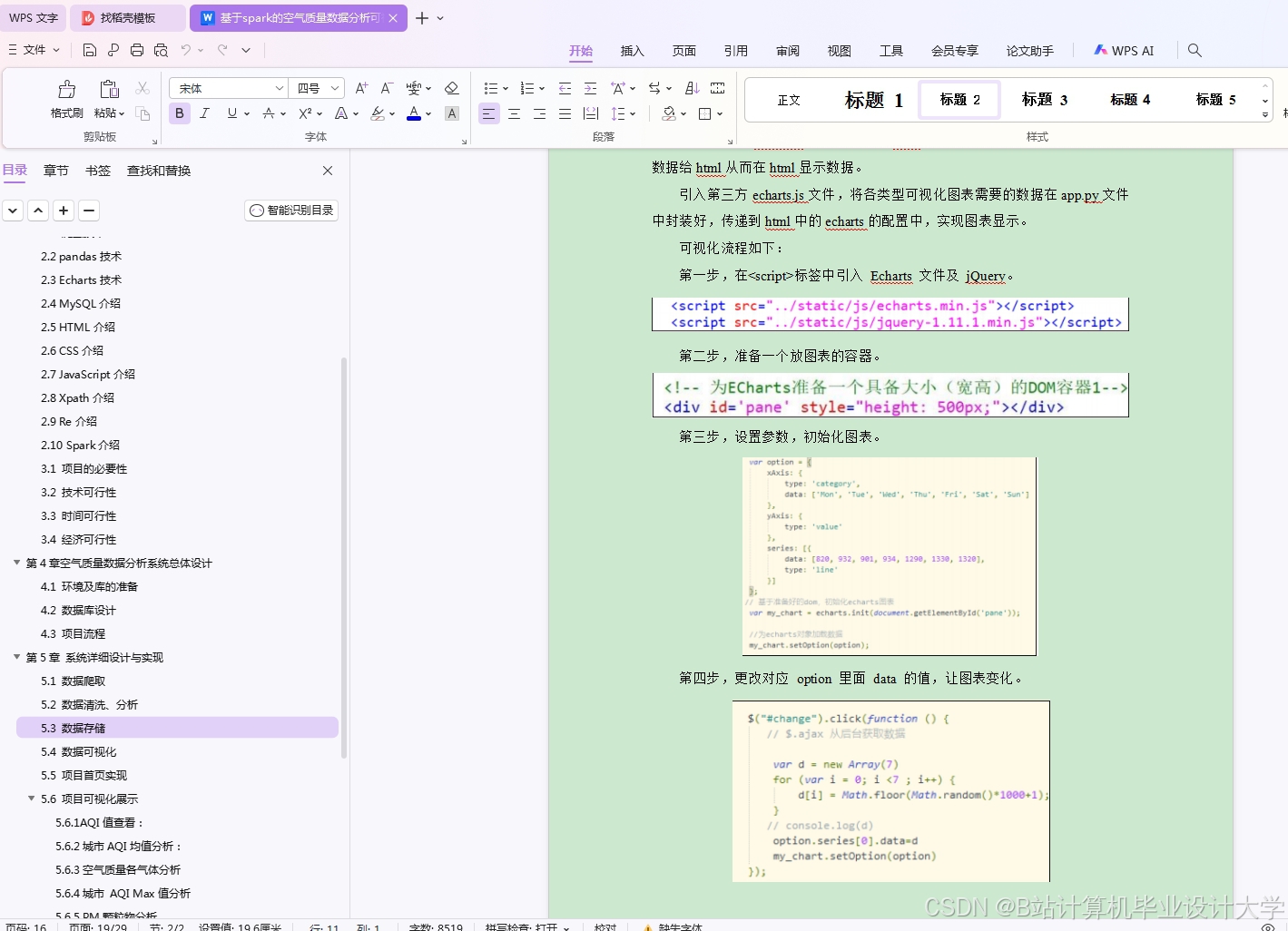The width and height of the screenshot is (1288, 931).
Task: Toggle right paragraph alignment
Action: (x=539, y=113)
